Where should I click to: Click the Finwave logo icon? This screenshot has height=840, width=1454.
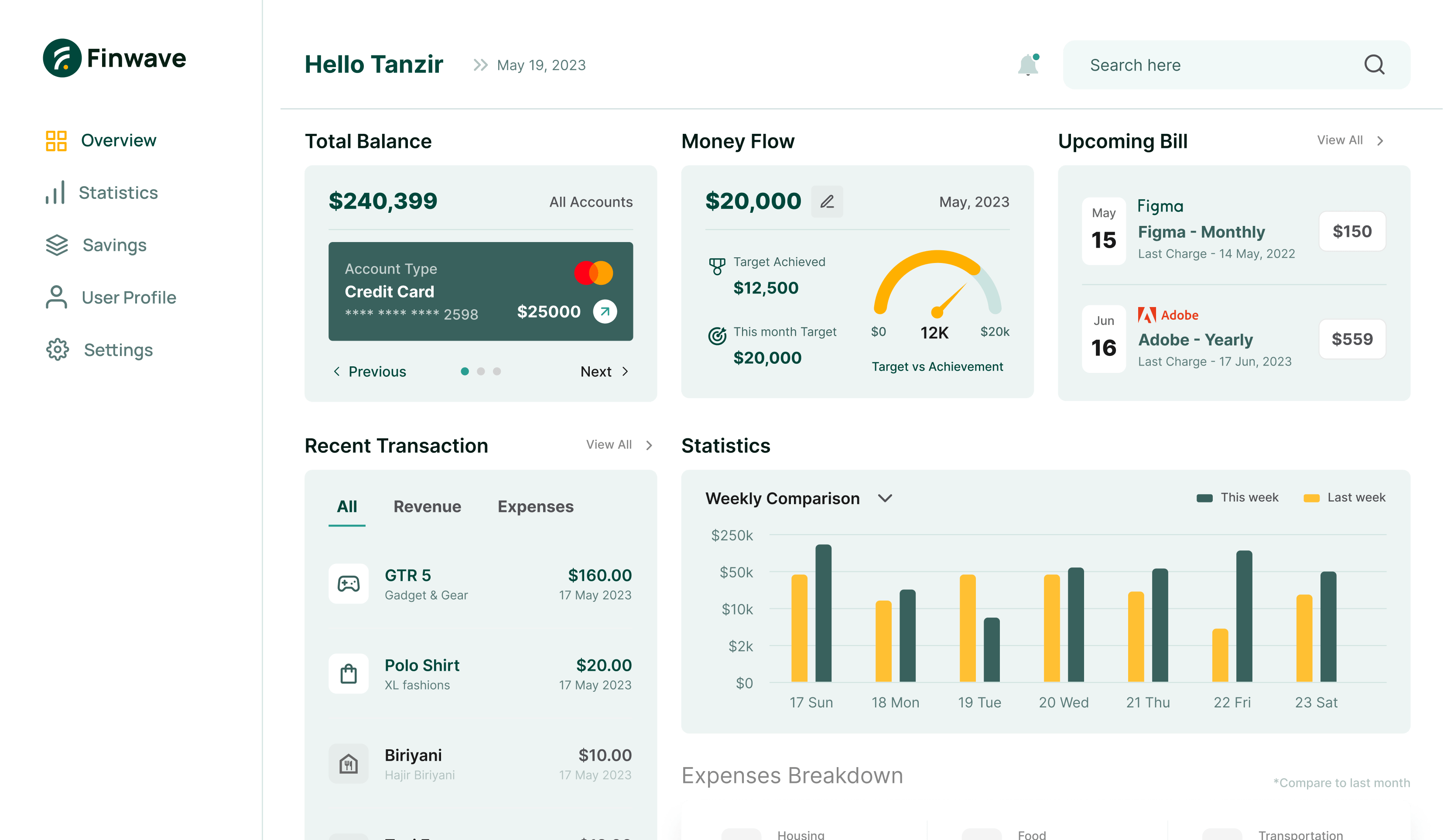[x=62, y=58]
